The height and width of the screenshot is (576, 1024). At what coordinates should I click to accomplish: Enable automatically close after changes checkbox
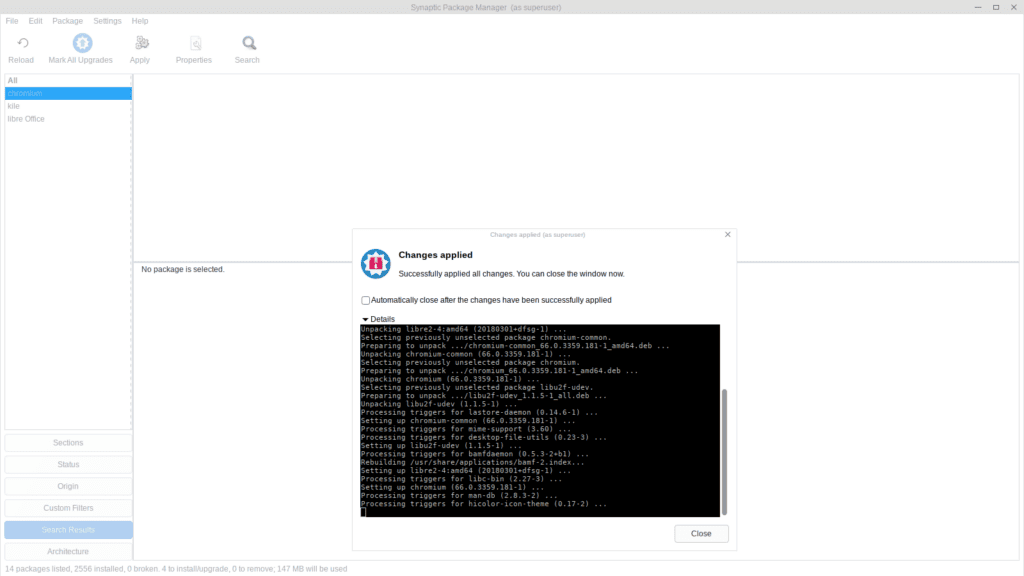365,300
